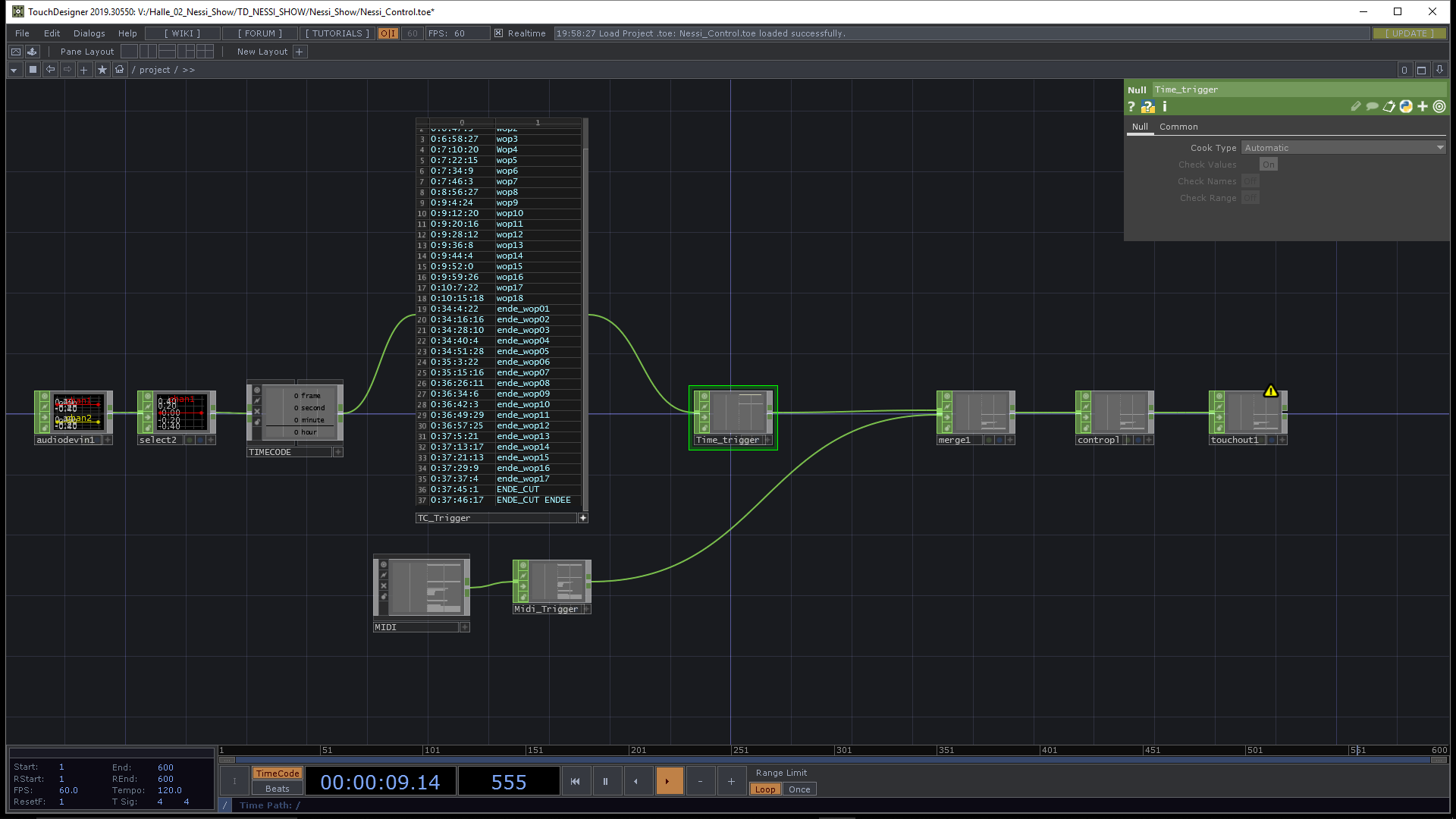This screenshot has height=819, width=1456.
Task: Open the Python class reference icon
Action: [1406, 107]
